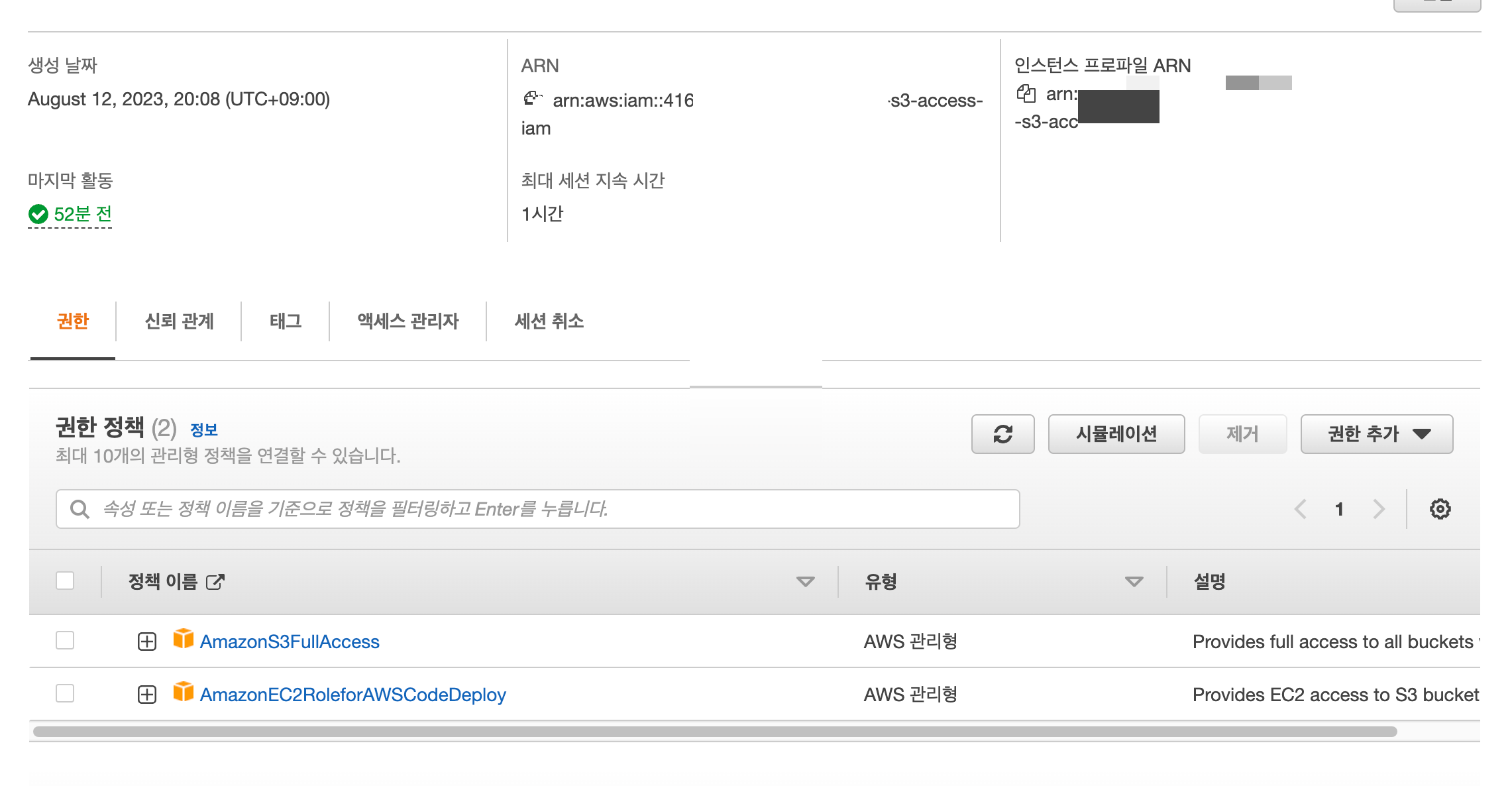Check the AmazonS3FullAccess row checkbox

tap(65, 640)
